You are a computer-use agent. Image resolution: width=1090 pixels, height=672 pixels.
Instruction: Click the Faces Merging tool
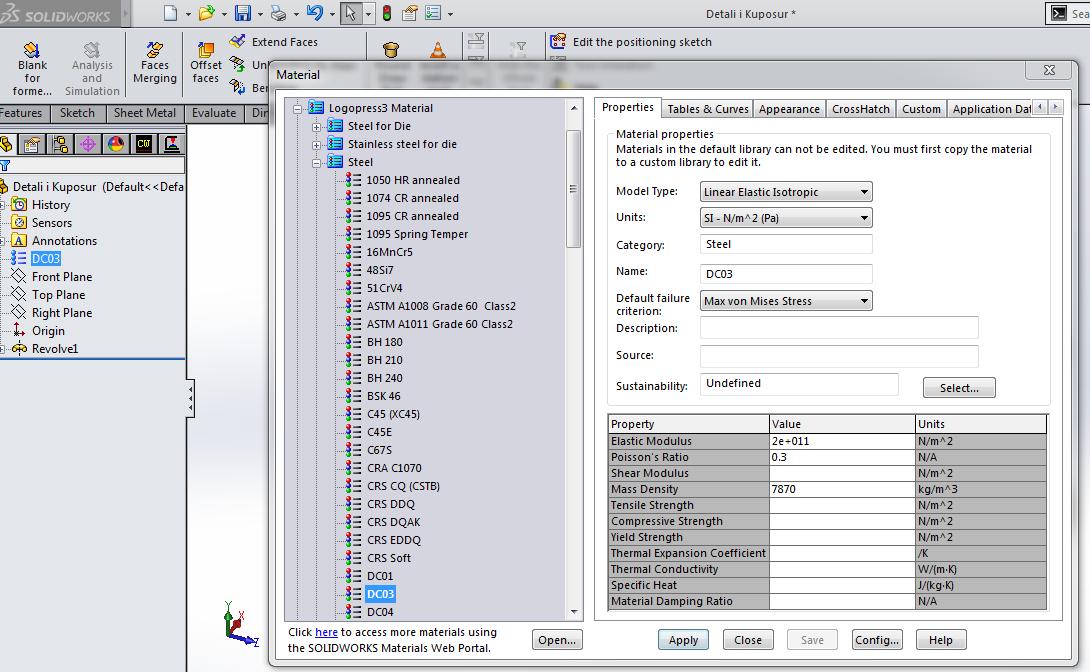(x=154, y=63)
